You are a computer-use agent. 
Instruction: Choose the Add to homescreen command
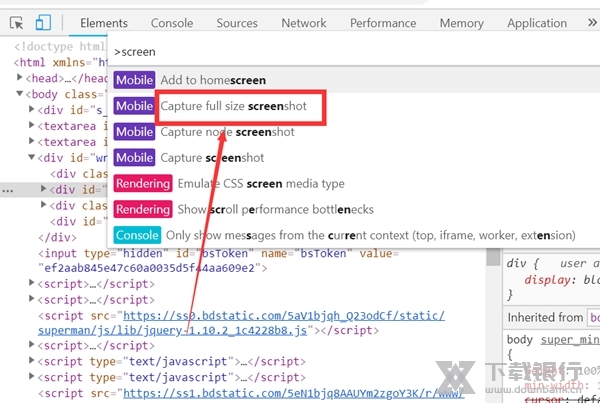click(213, 80)
